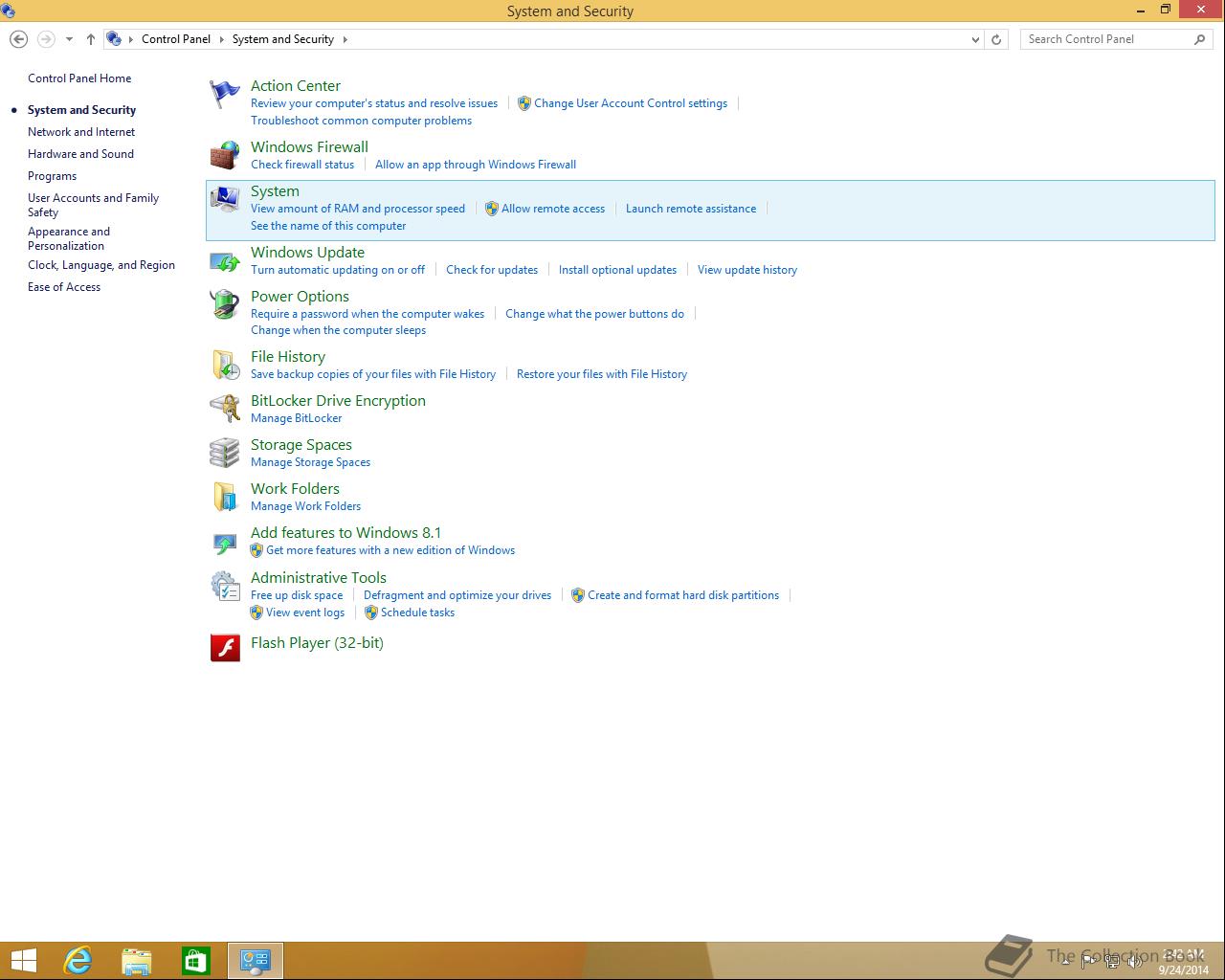
Task: Click See the name of this computer
Action: [328, 226]
